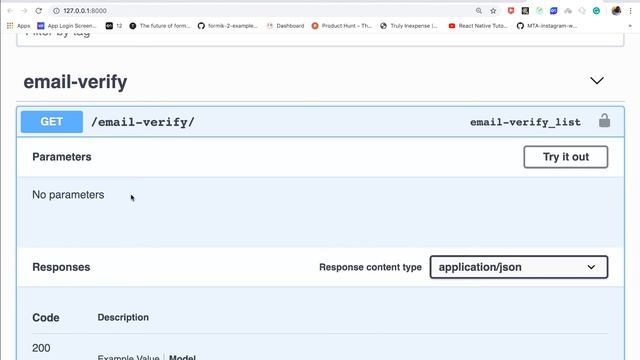Click the Responses heading
This screenshot has width=640, height=360.
[61, 267]
